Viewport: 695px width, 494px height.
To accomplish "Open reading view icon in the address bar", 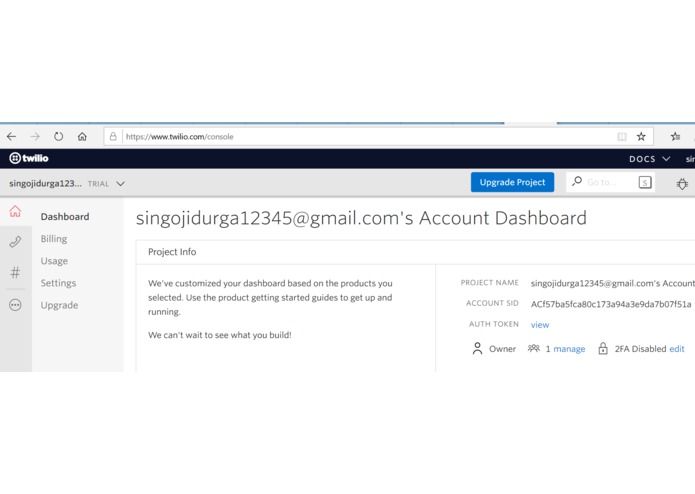I will [x=622, y=136].
